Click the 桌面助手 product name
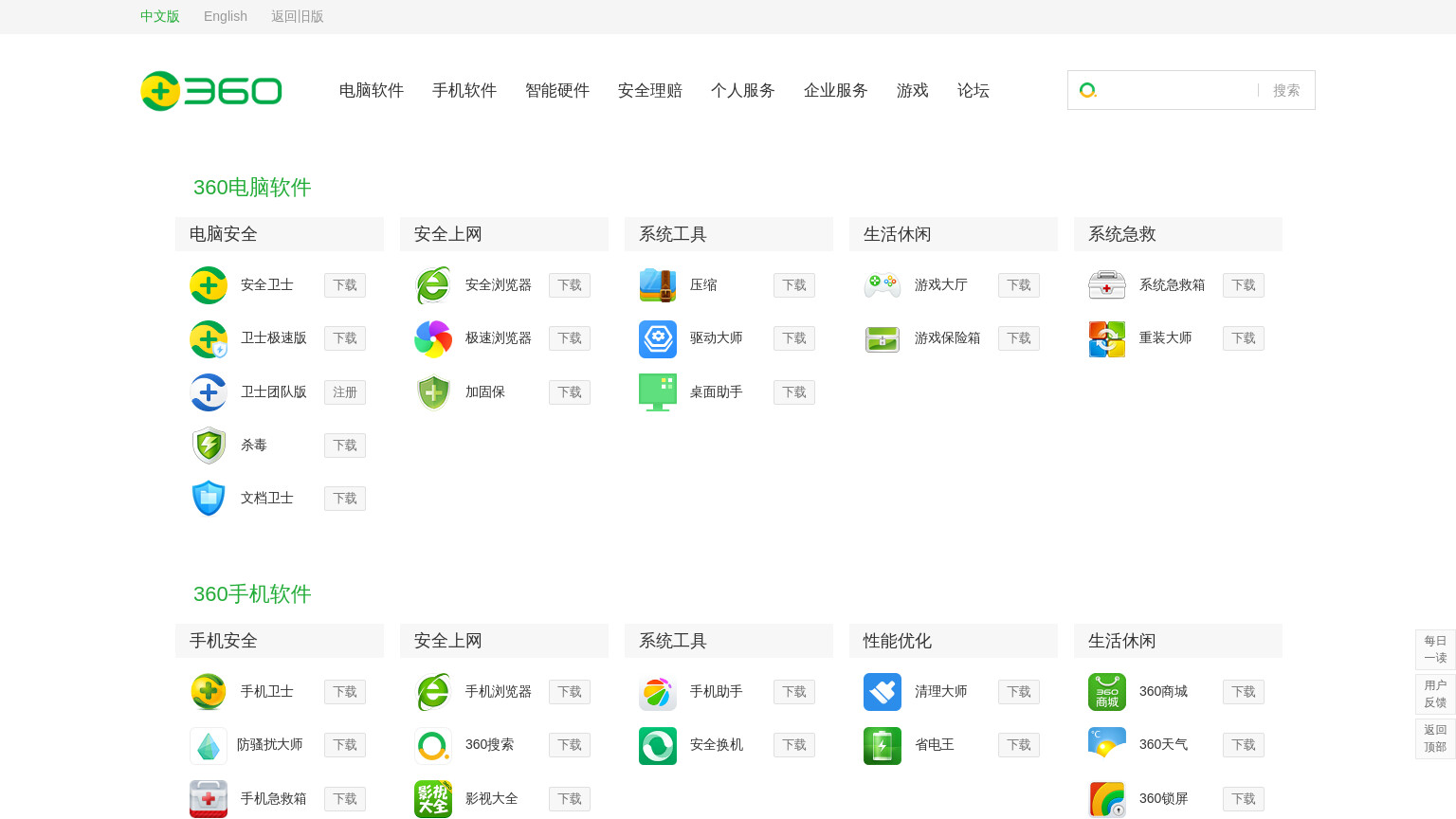Viewport: 1456px width, 819px height. (x=717, y=392)
